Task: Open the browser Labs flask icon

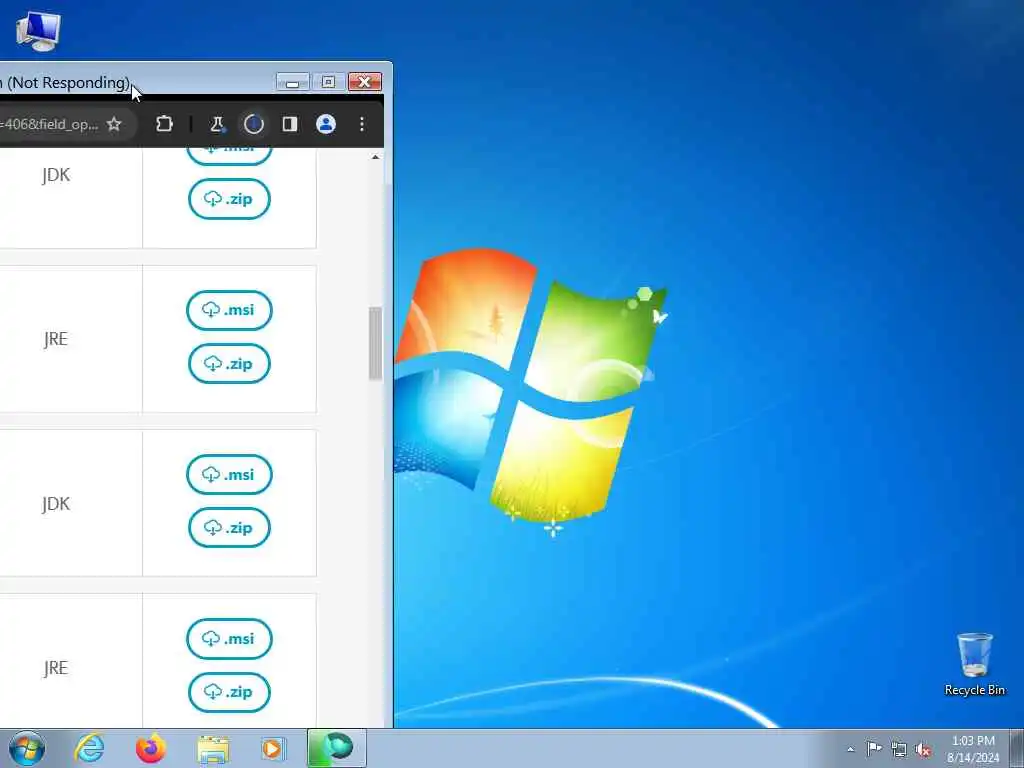Action: [x=217, y=124]
